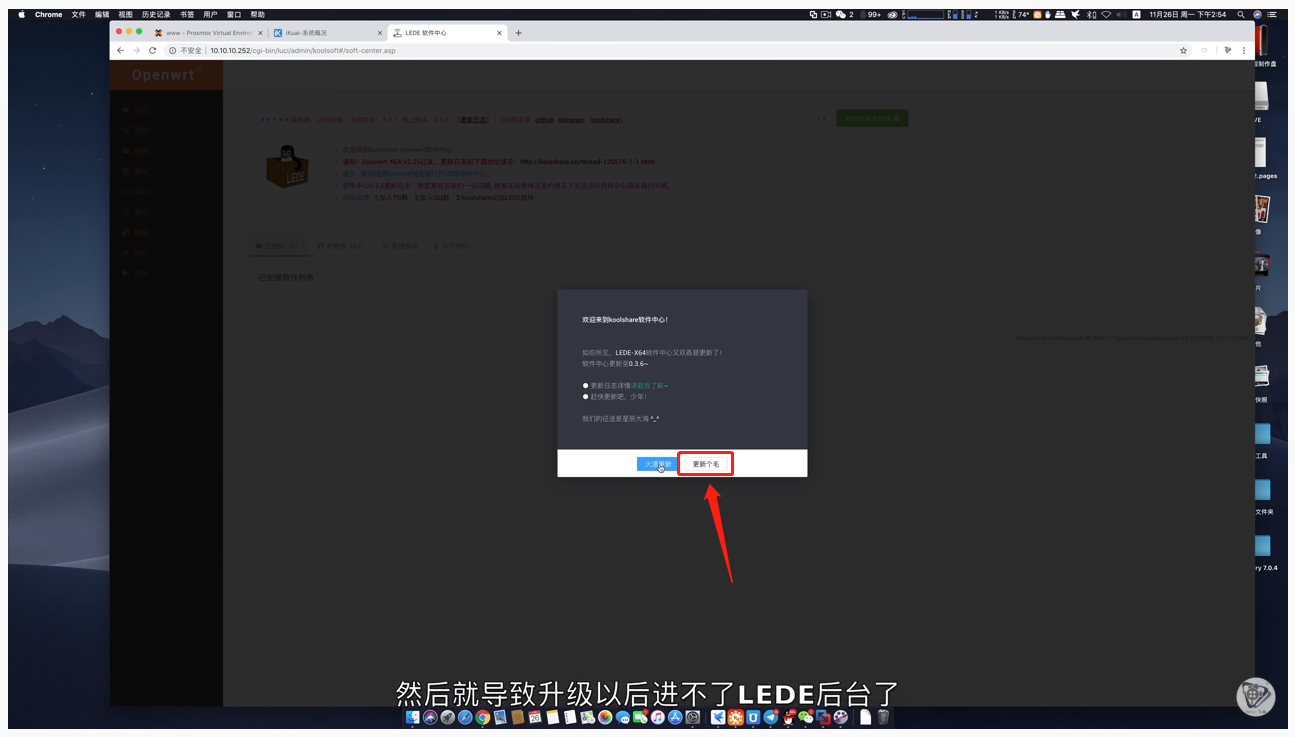Open the 书签 bookmarks menu in menu bar

187,15
